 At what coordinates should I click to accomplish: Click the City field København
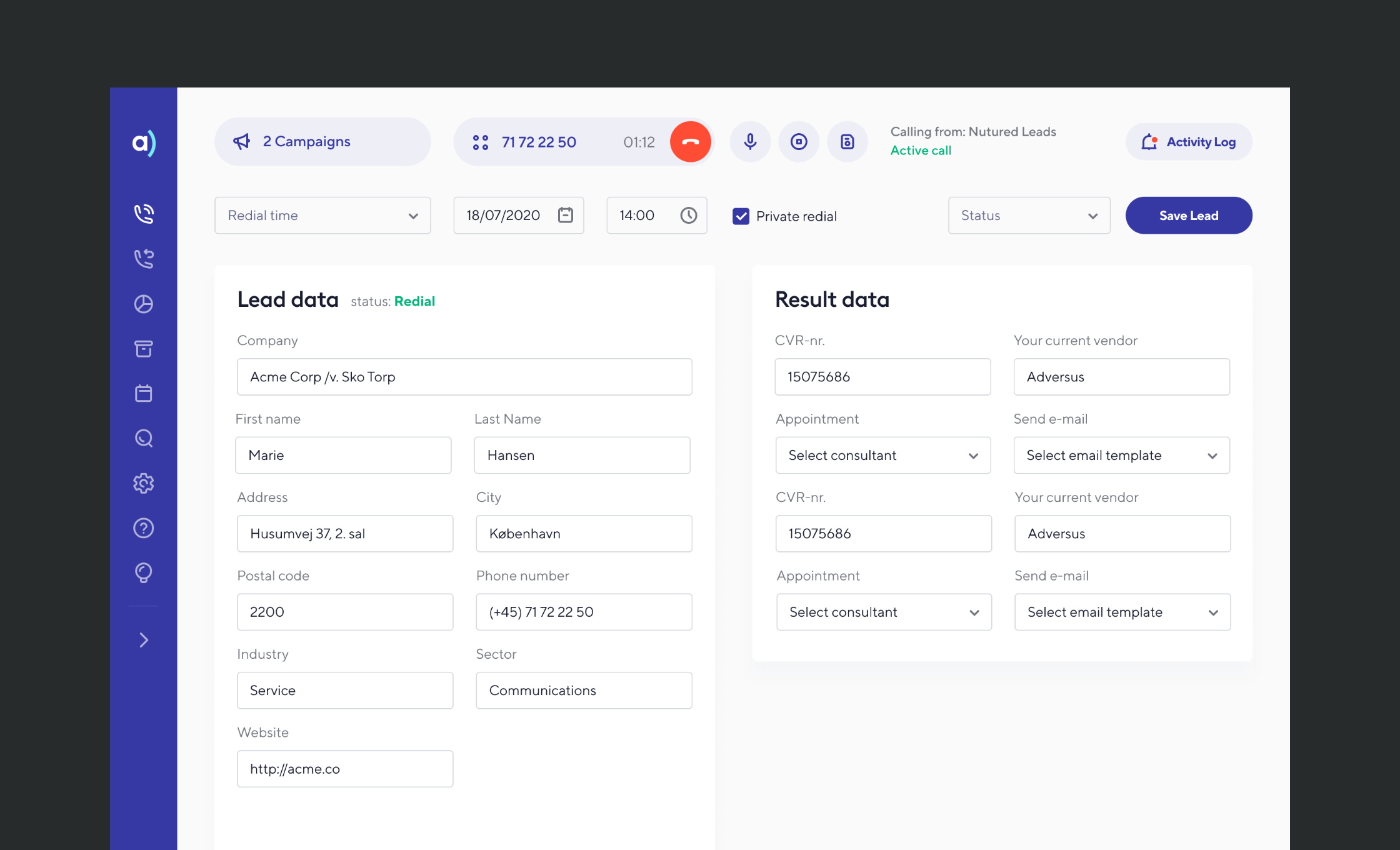[584, 534]
